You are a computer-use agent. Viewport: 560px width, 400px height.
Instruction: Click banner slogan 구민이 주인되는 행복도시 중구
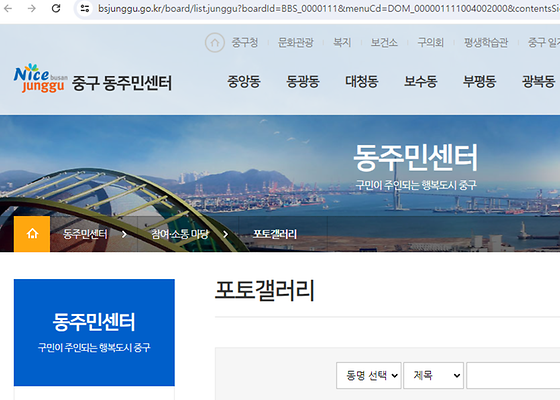416,185
